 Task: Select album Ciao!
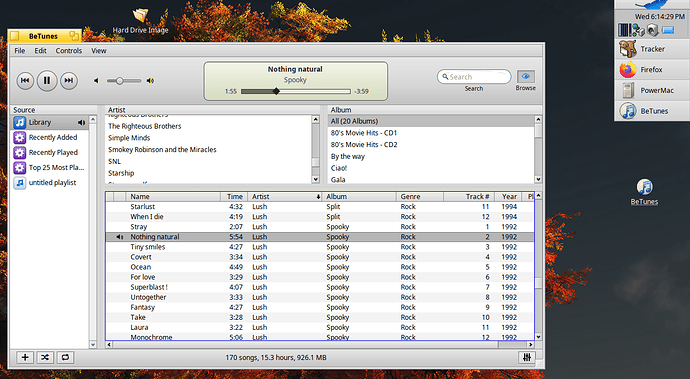pyautogui.click(x=431, y=168)
